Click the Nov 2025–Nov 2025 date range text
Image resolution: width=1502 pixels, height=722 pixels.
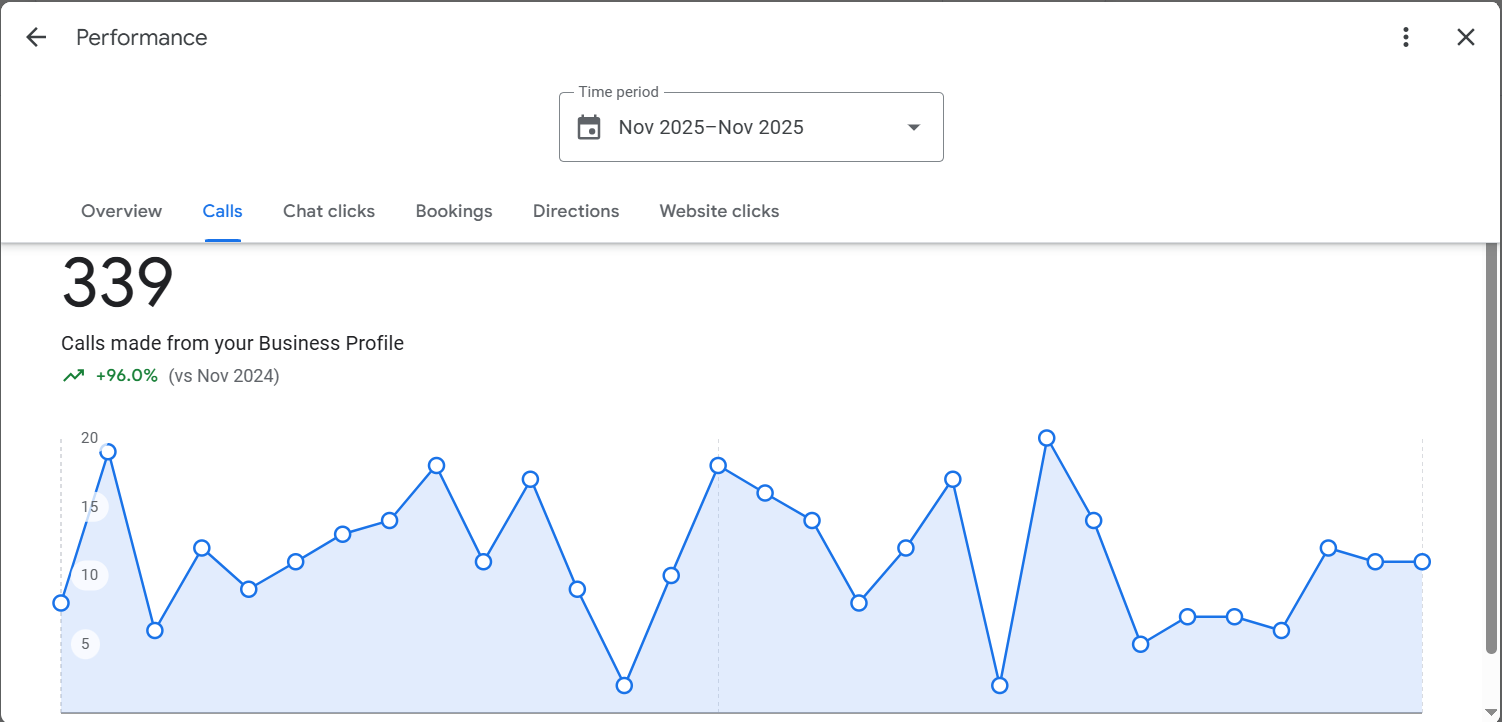711,128
